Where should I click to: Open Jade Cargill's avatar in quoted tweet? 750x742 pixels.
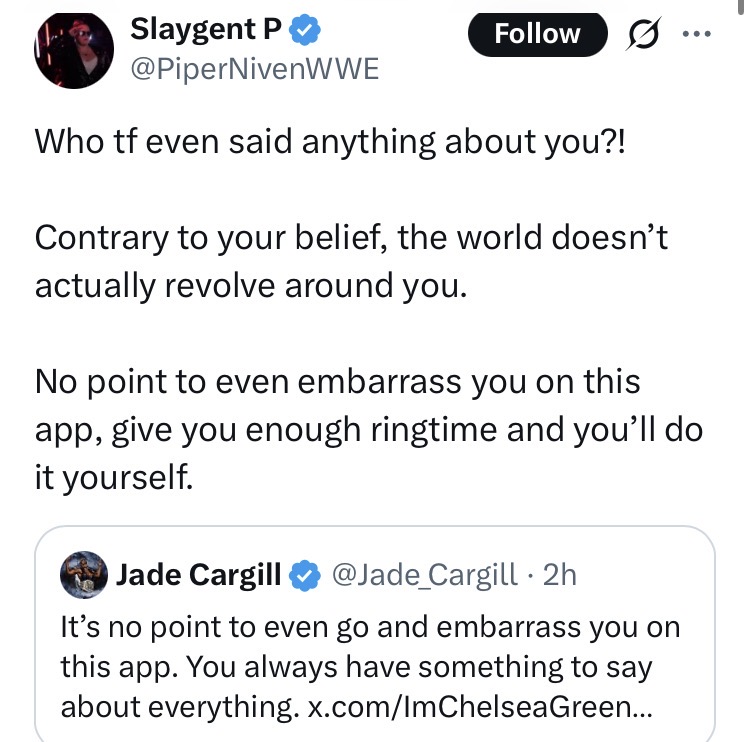[84, 574]
